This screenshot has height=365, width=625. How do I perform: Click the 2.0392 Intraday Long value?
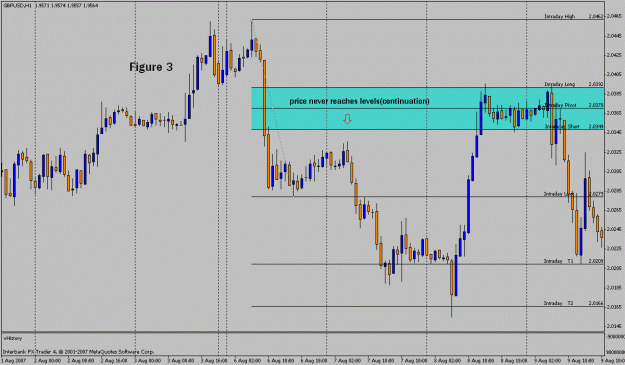(x=596, y=84)
